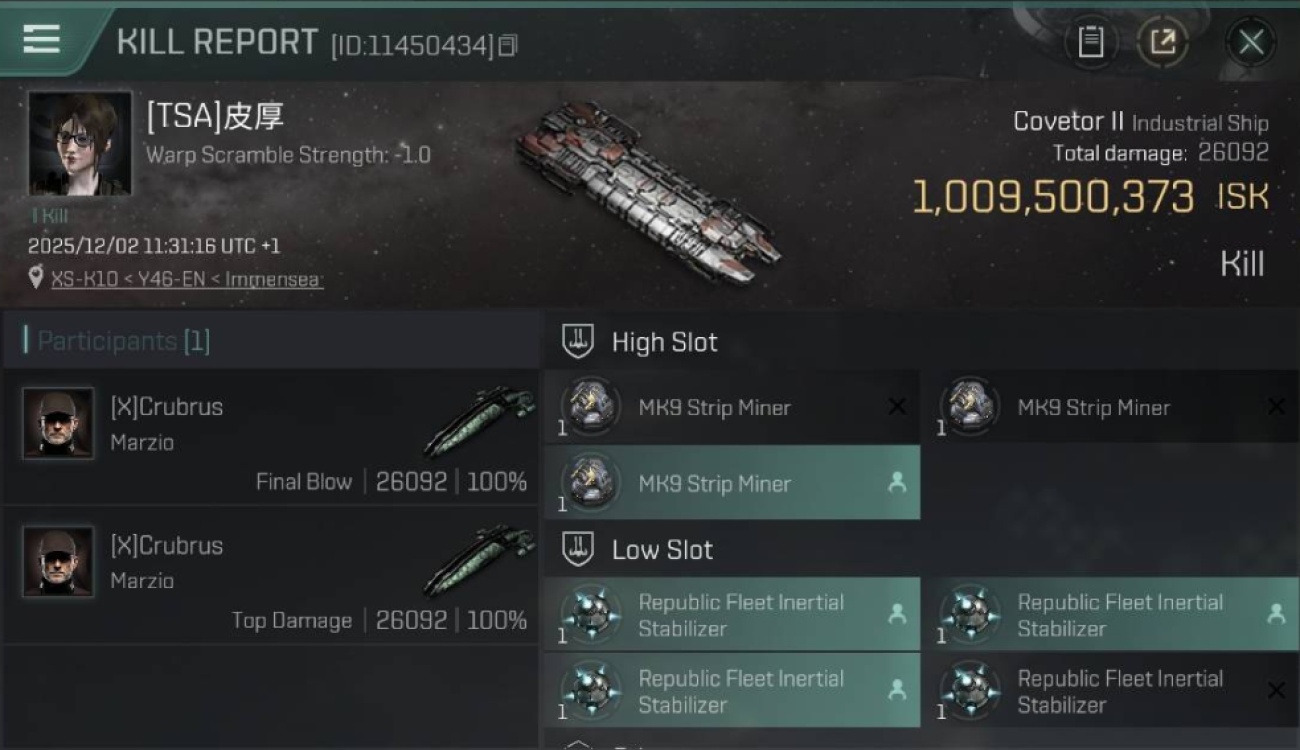This screenshot has width=1300, height=750.
Task: Share the kill report
Action: pyautogui.click(x=1163, y=42)
